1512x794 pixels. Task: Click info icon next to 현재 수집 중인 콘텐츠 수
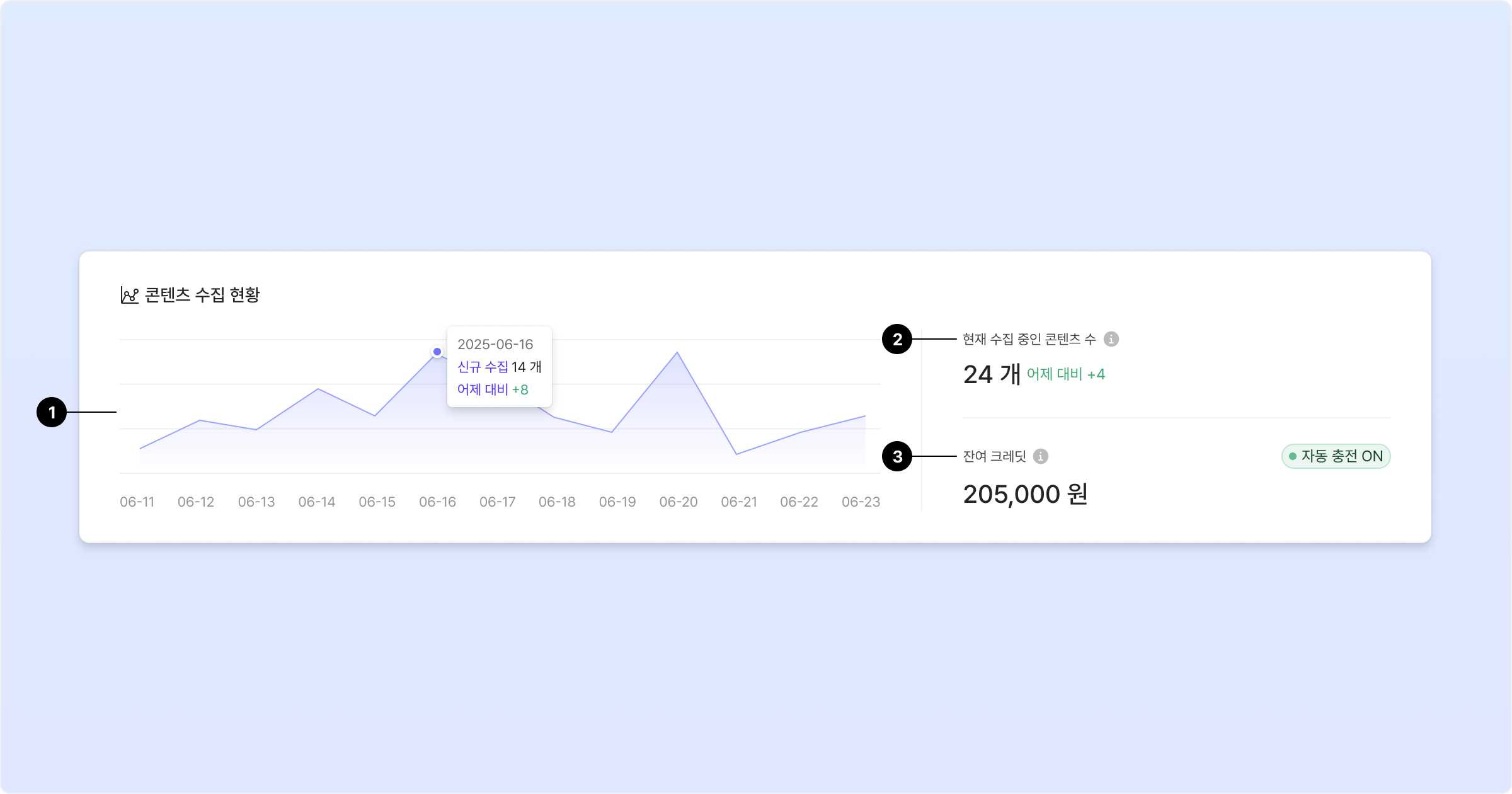(1111, 339)
